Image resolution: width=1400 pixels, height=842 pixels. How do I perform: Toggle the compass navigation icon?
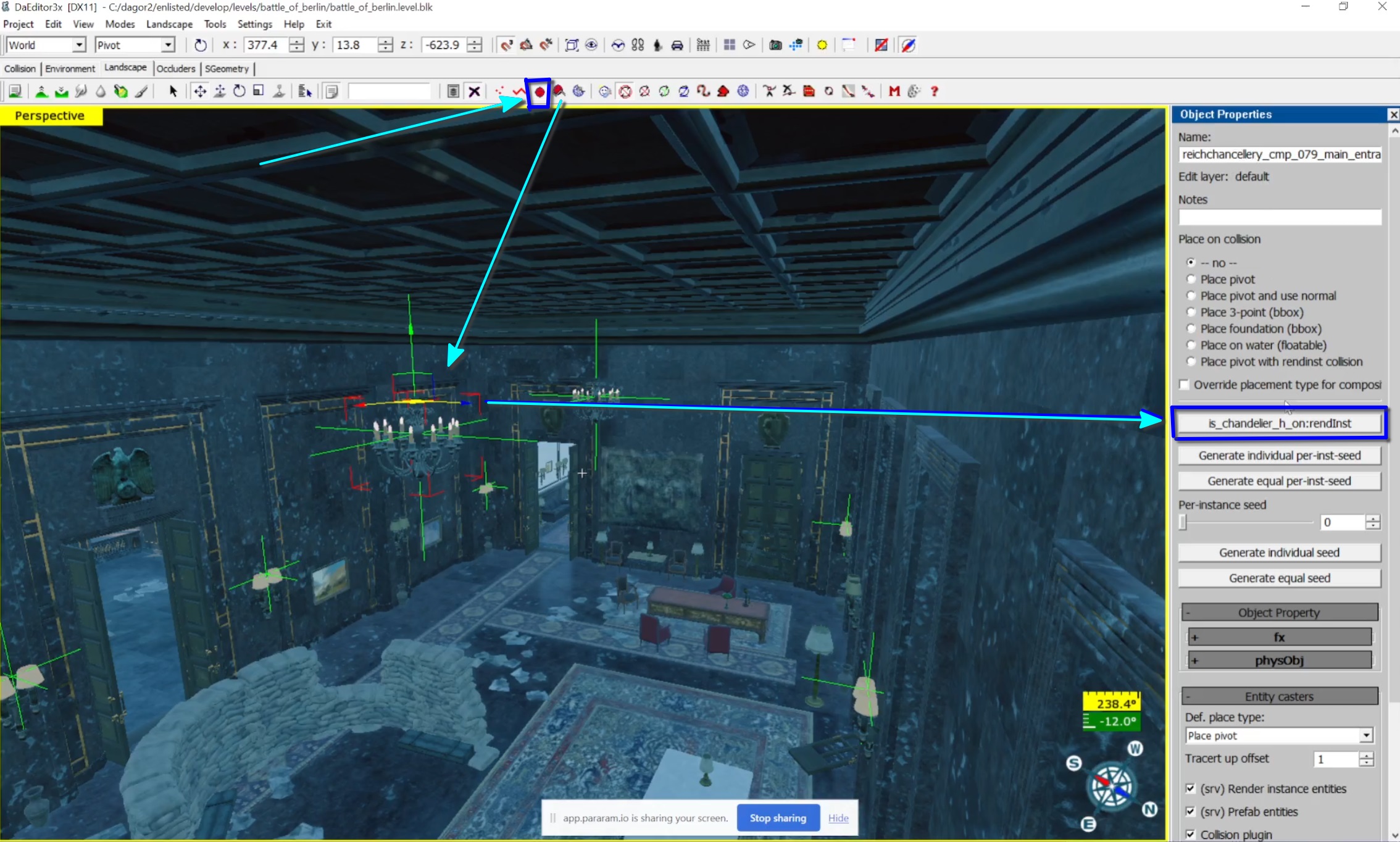click(x=908, y=45)
